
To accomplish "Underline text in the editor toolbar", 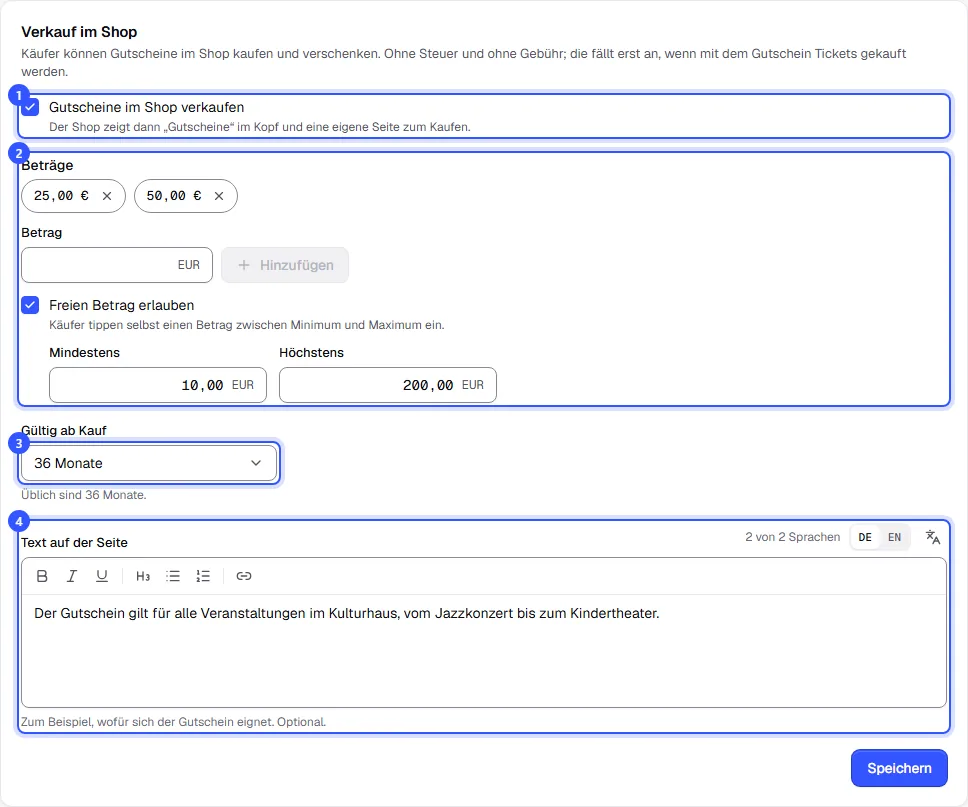I will [x=102, y=576].
